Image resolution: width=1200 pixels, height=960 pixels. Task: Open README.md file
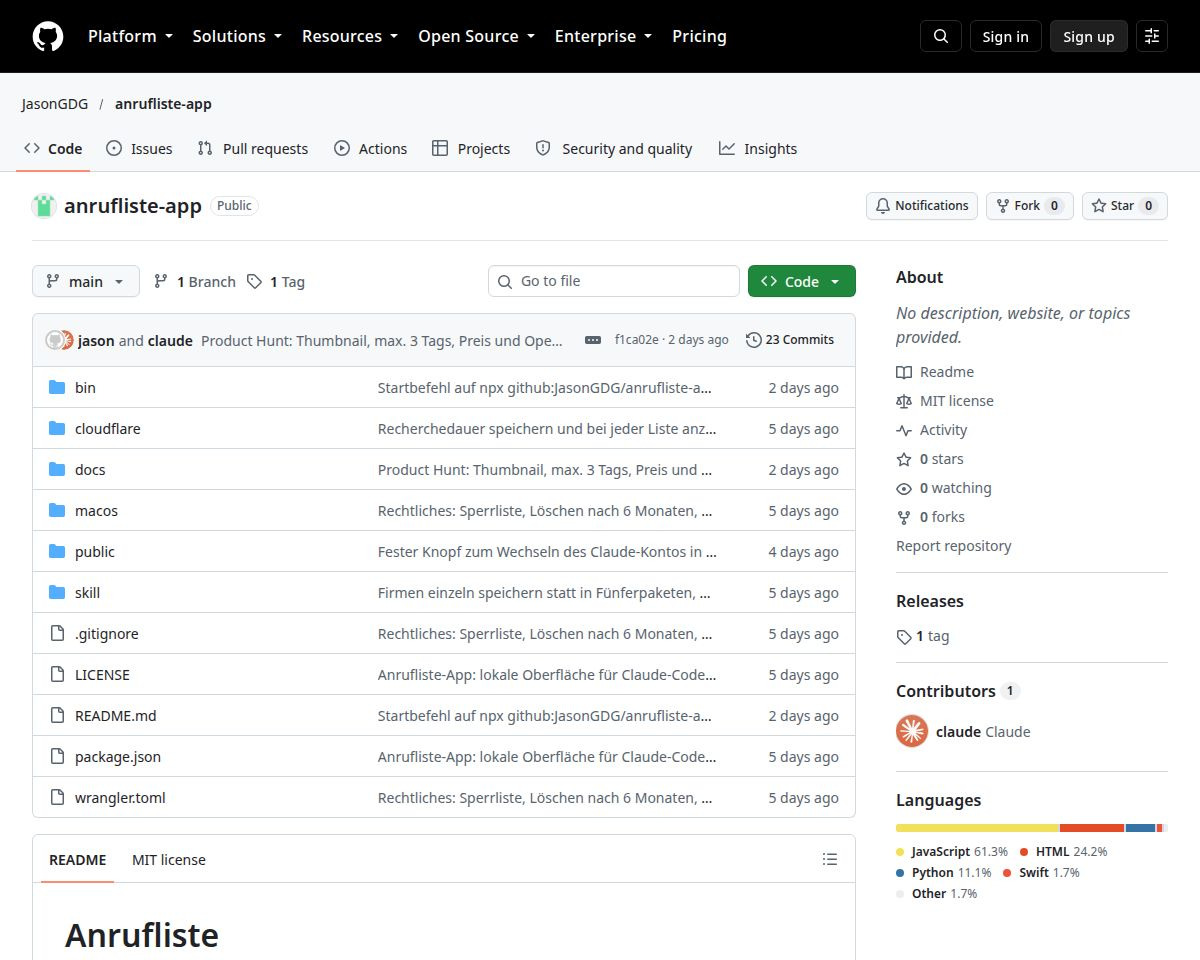[116, 716]
